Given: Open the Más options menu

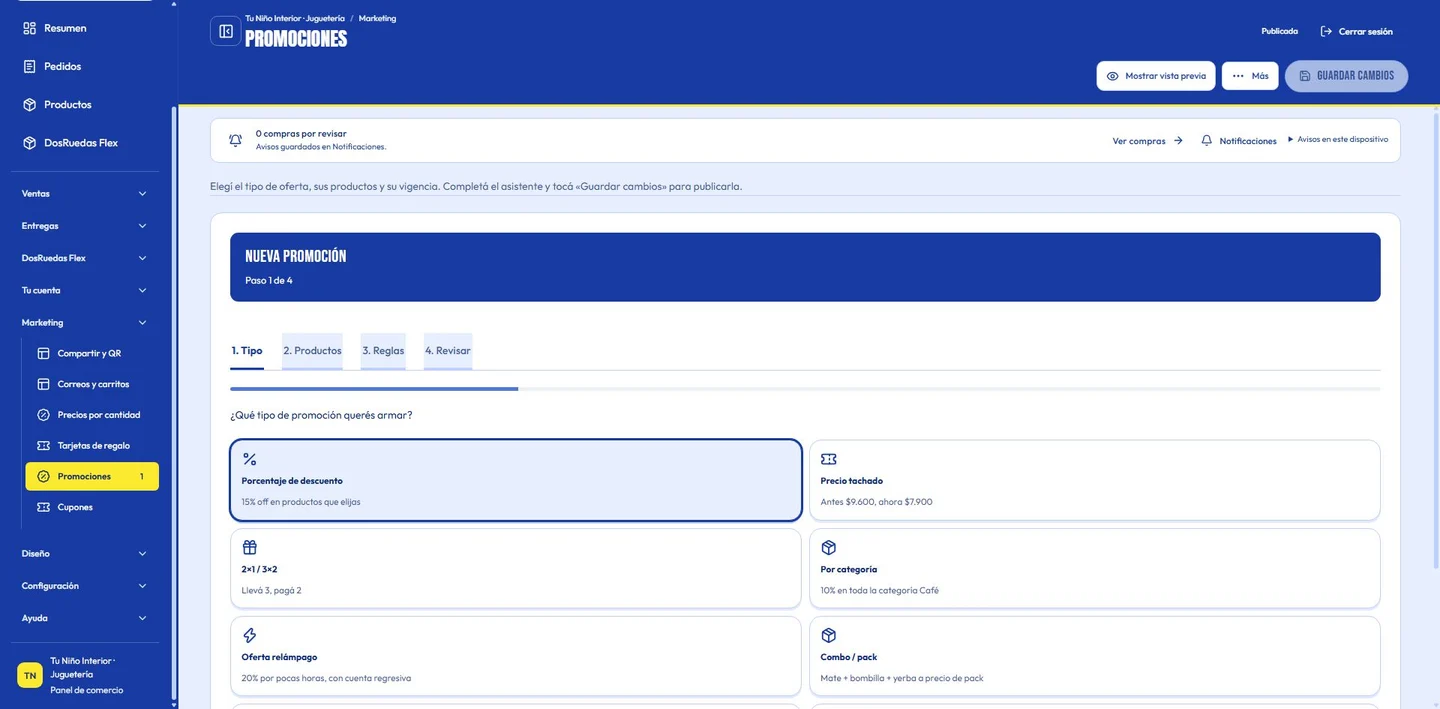Looking at the screenshot, I should coord(1250,76).
